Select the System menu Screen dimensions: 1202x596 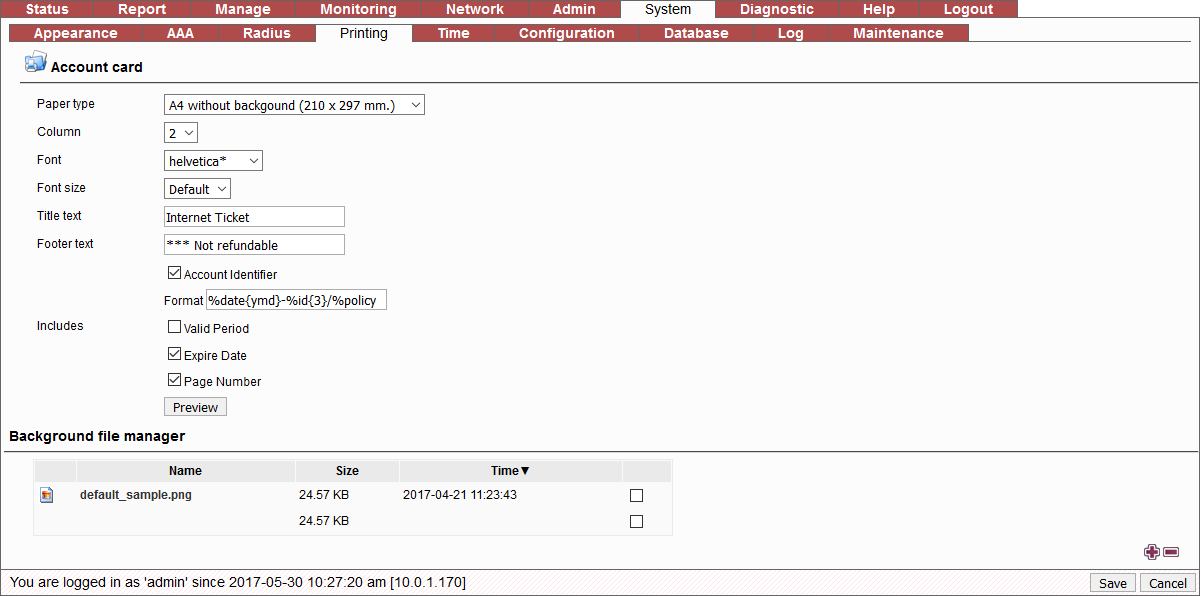[x=668, y=9]
